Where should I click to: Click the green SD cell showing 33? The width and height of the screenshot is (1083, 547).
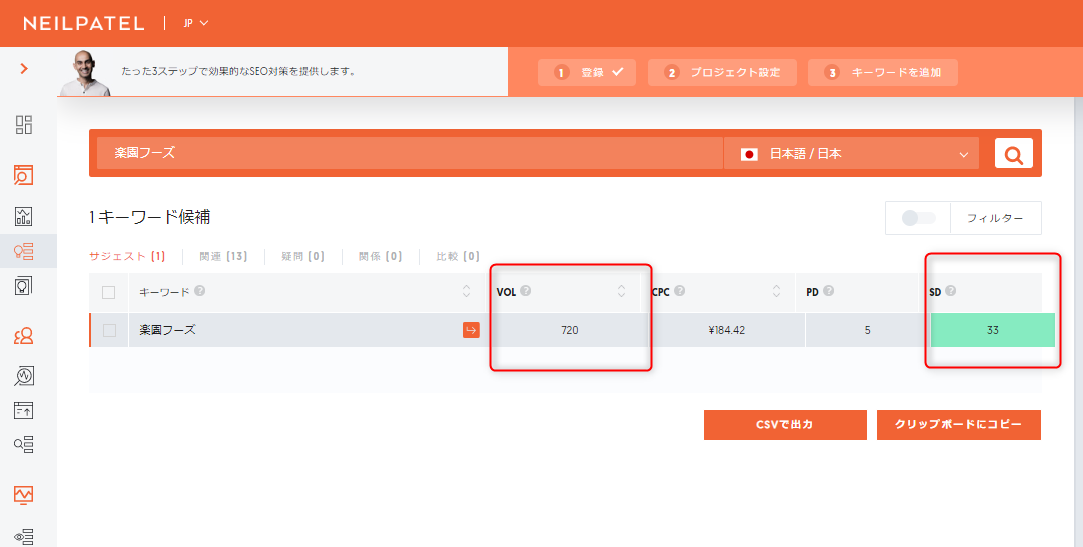[993, 330]
